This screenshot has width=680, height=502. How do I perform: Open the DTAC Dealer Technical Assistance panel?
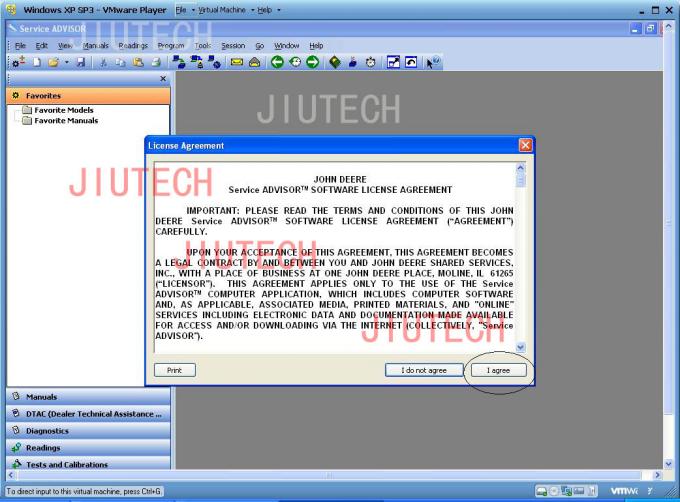(x=88, y=414)
